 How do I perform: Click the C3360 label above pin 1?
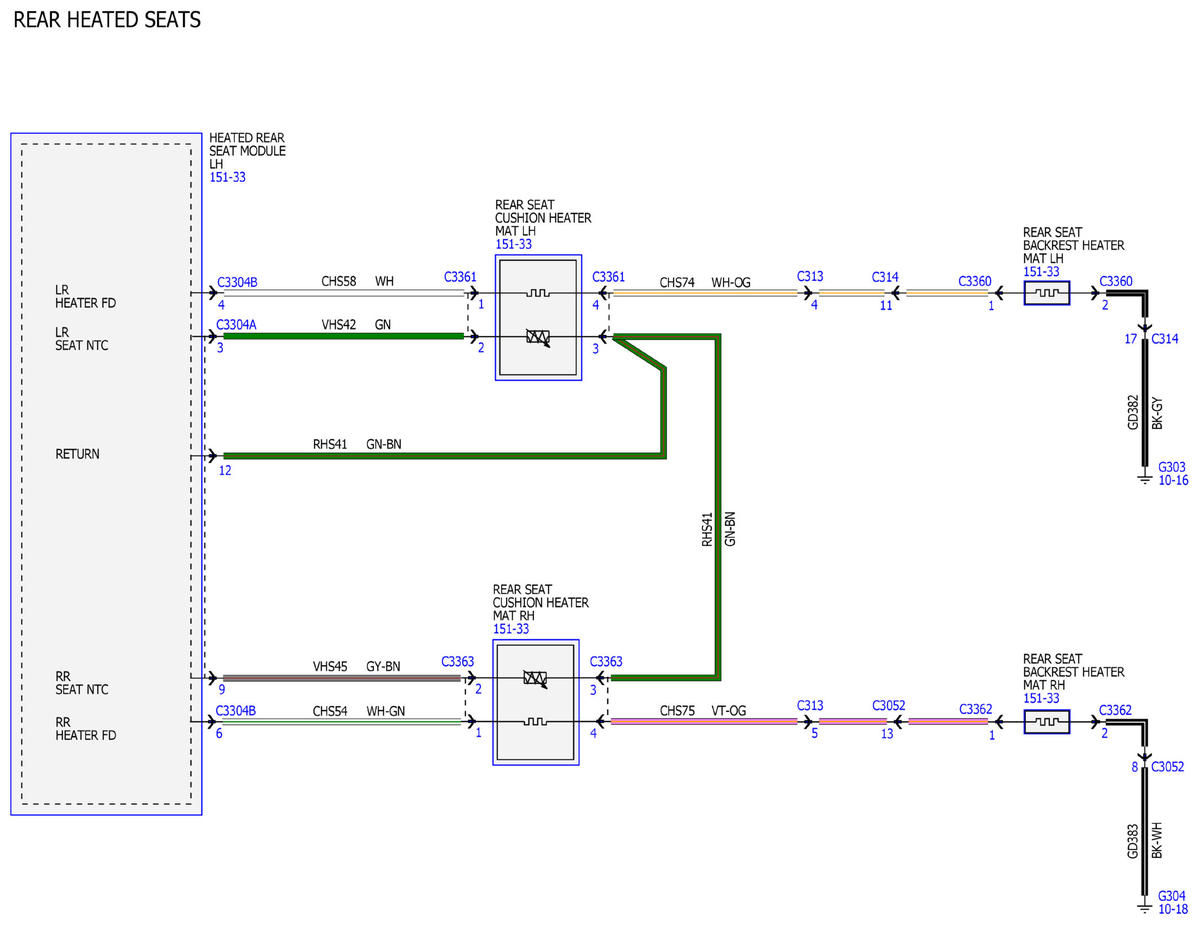pyautogui.click(x=975, y=282)
